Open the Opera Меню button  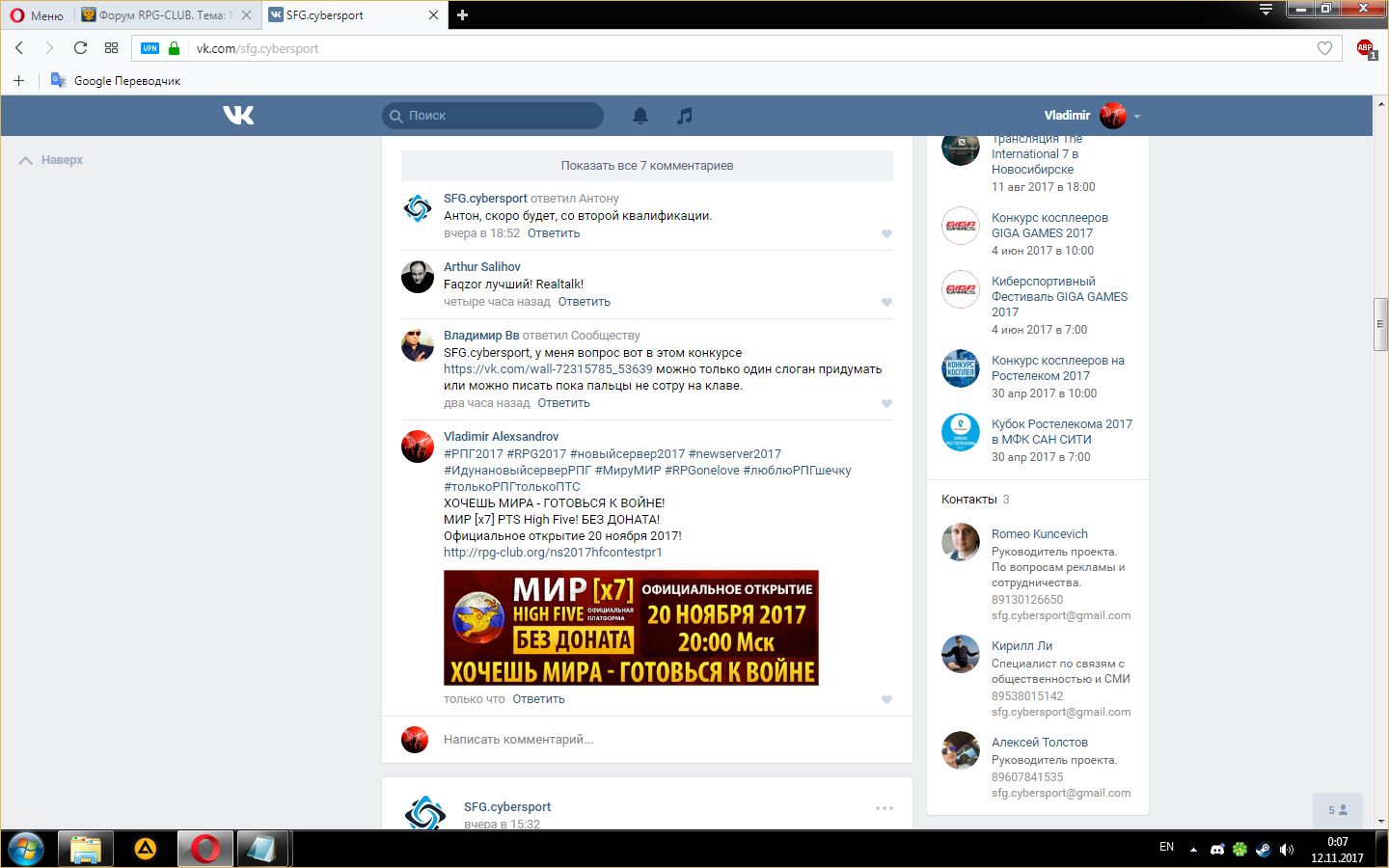click(x=37, y=15)
